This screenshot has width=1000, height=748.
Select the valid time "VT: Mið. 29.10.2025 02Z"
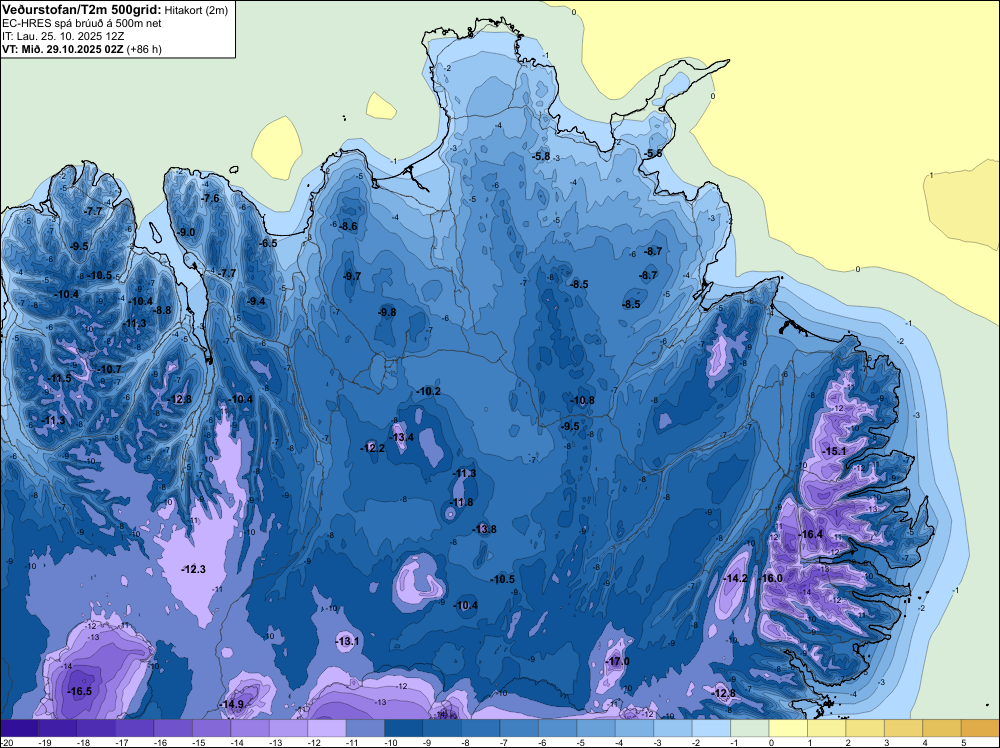click(62, 49)
